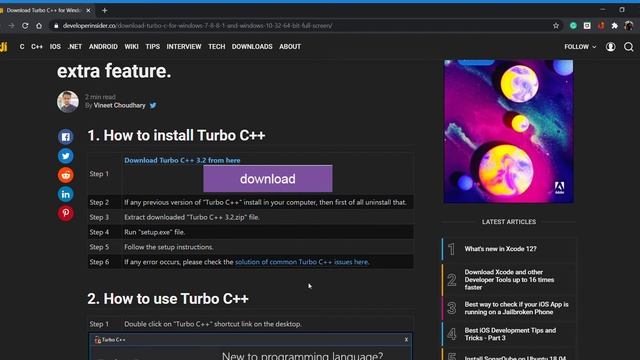Screen dimensions: 640x360
Task: Share the article on LinkedIn
Action: tap(66, 194)
